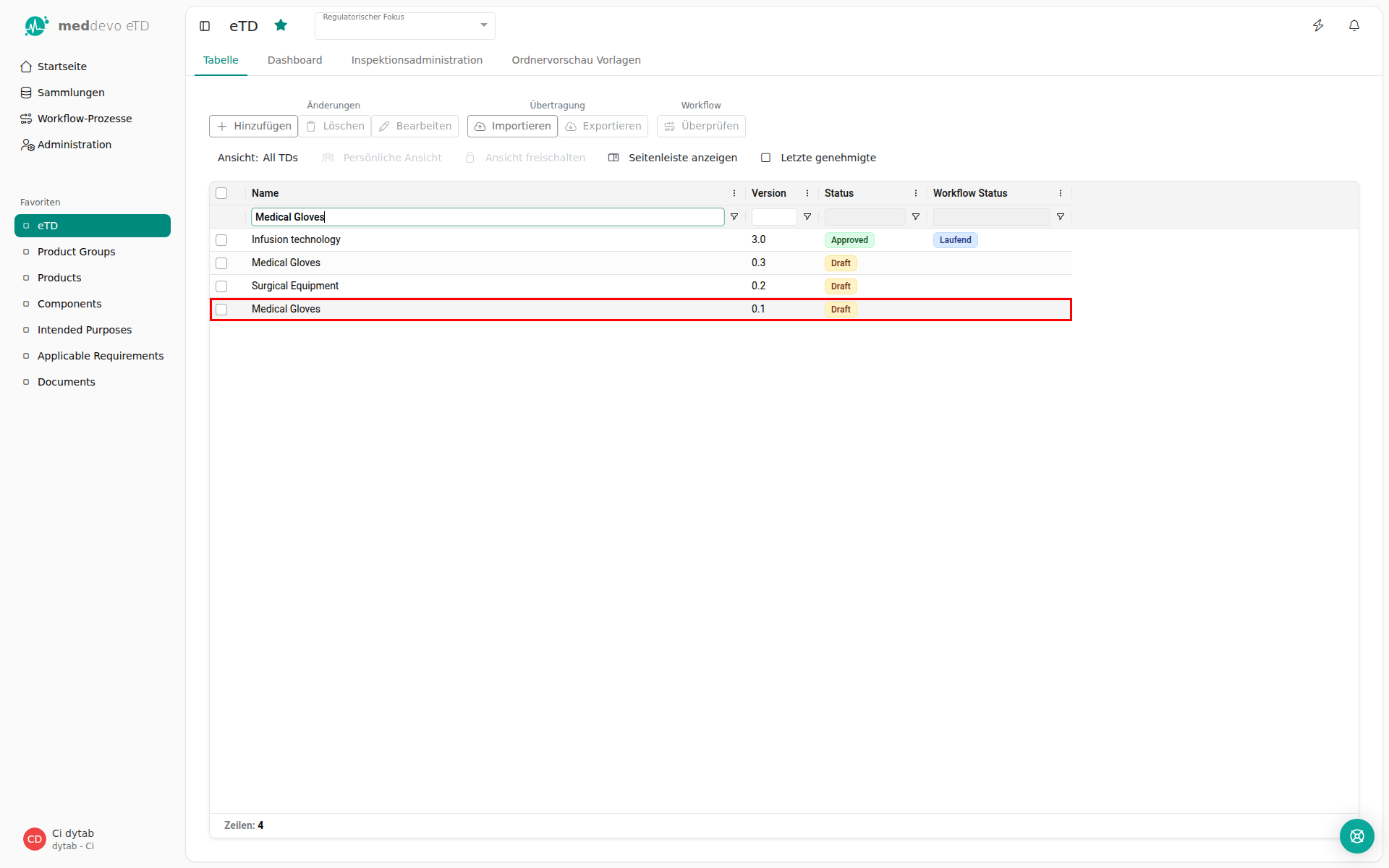Click the Importieren button

coord(512,126)
